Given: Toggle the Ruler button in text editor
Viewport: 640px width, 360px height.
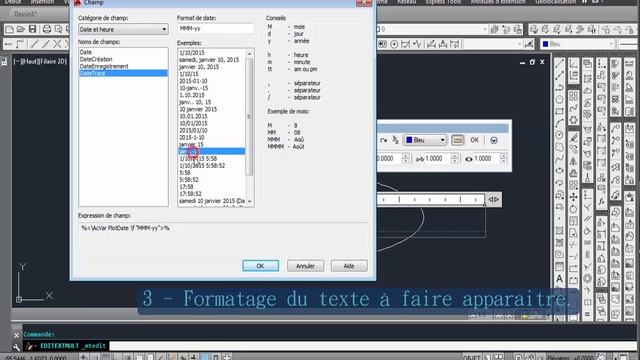Looking at the screenshot, I should tap(458, 140).
